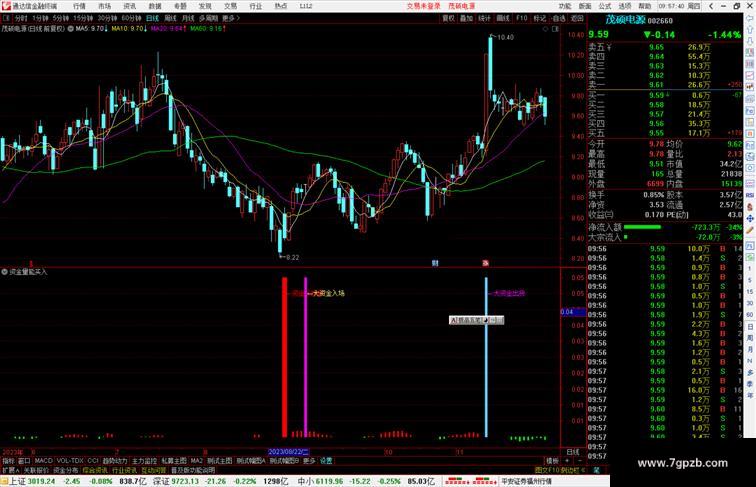Click the plus zoom button beside 模板
Screen dimensions: 756x487
click(567, 461)
